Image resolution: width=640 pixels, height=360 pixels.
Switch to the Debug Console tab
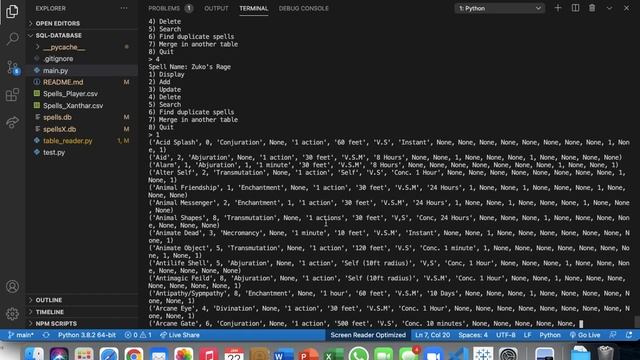[x=303, y=8]
